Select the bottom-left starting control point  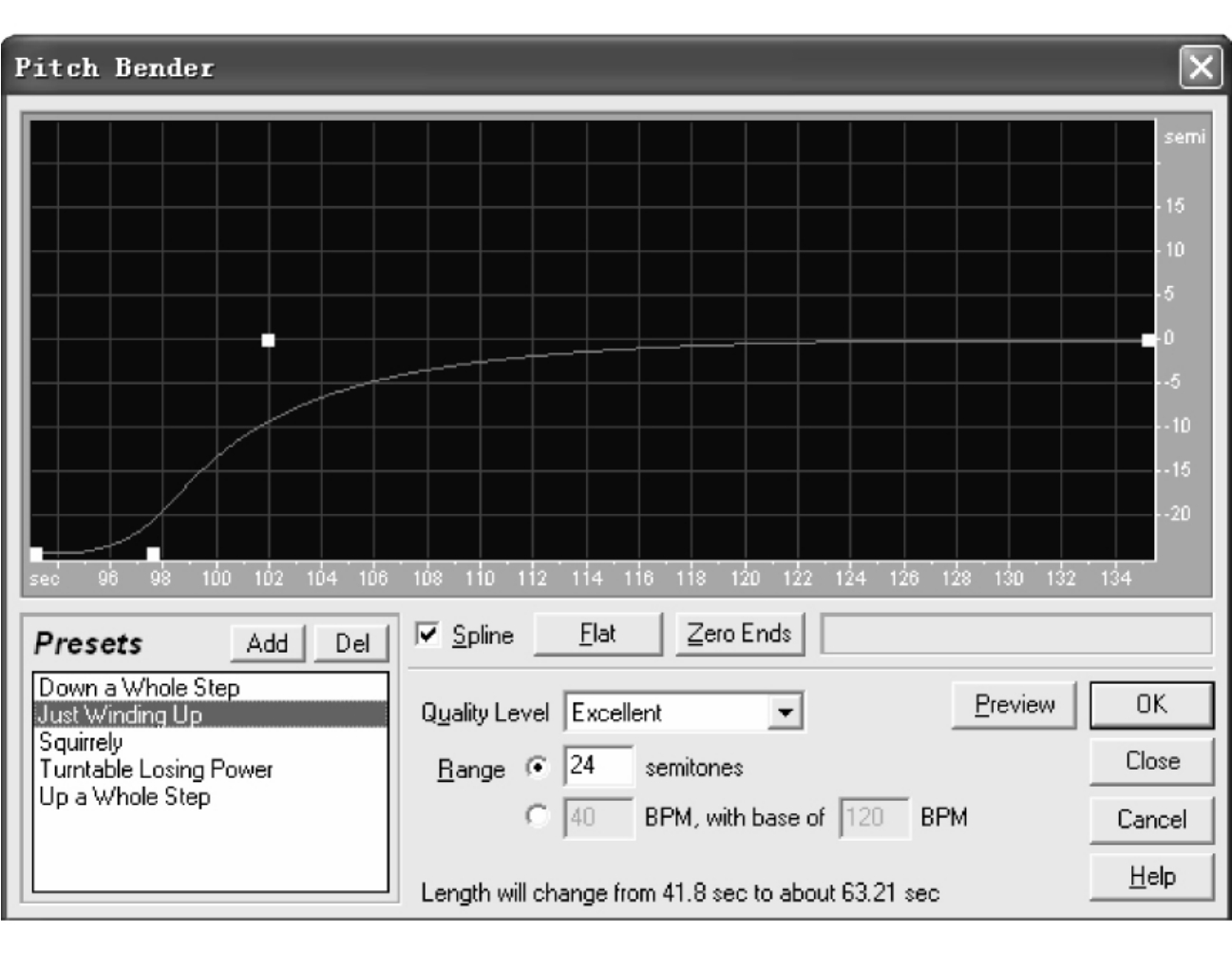coord(36,554)
